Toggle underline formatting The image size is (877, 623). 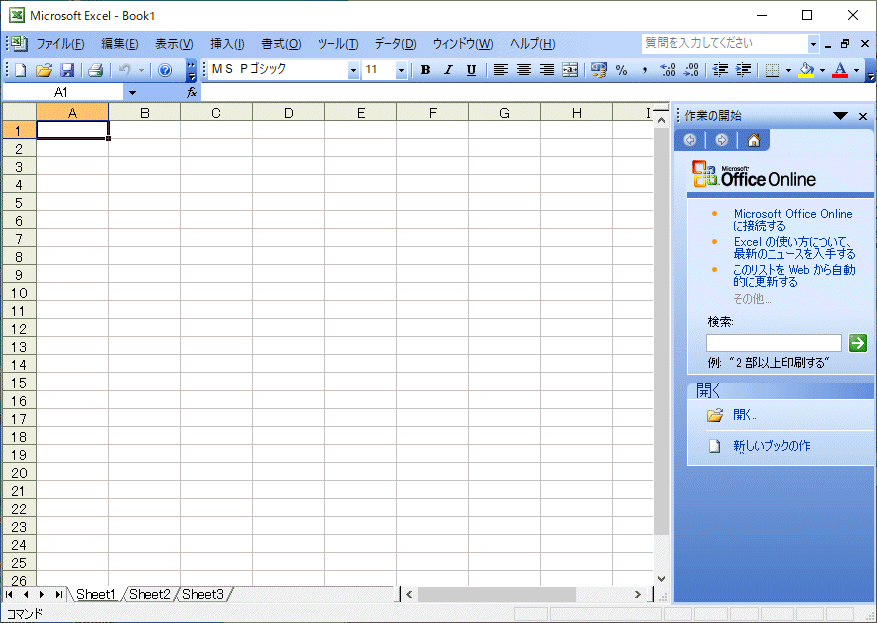click(x=471, y=70)
